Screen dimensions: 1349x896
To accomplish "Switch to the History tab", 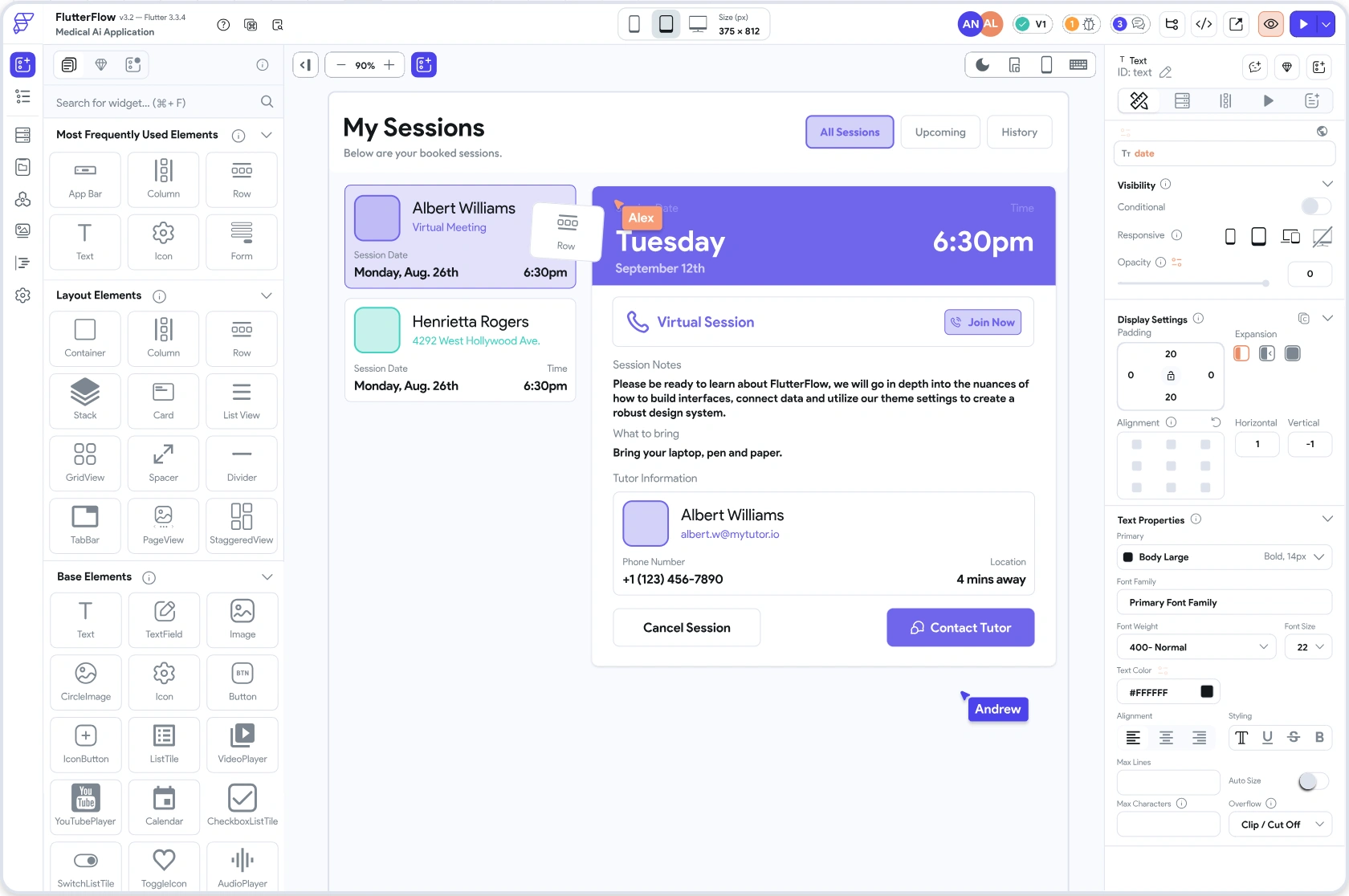I will click(x=1019, y=132).
